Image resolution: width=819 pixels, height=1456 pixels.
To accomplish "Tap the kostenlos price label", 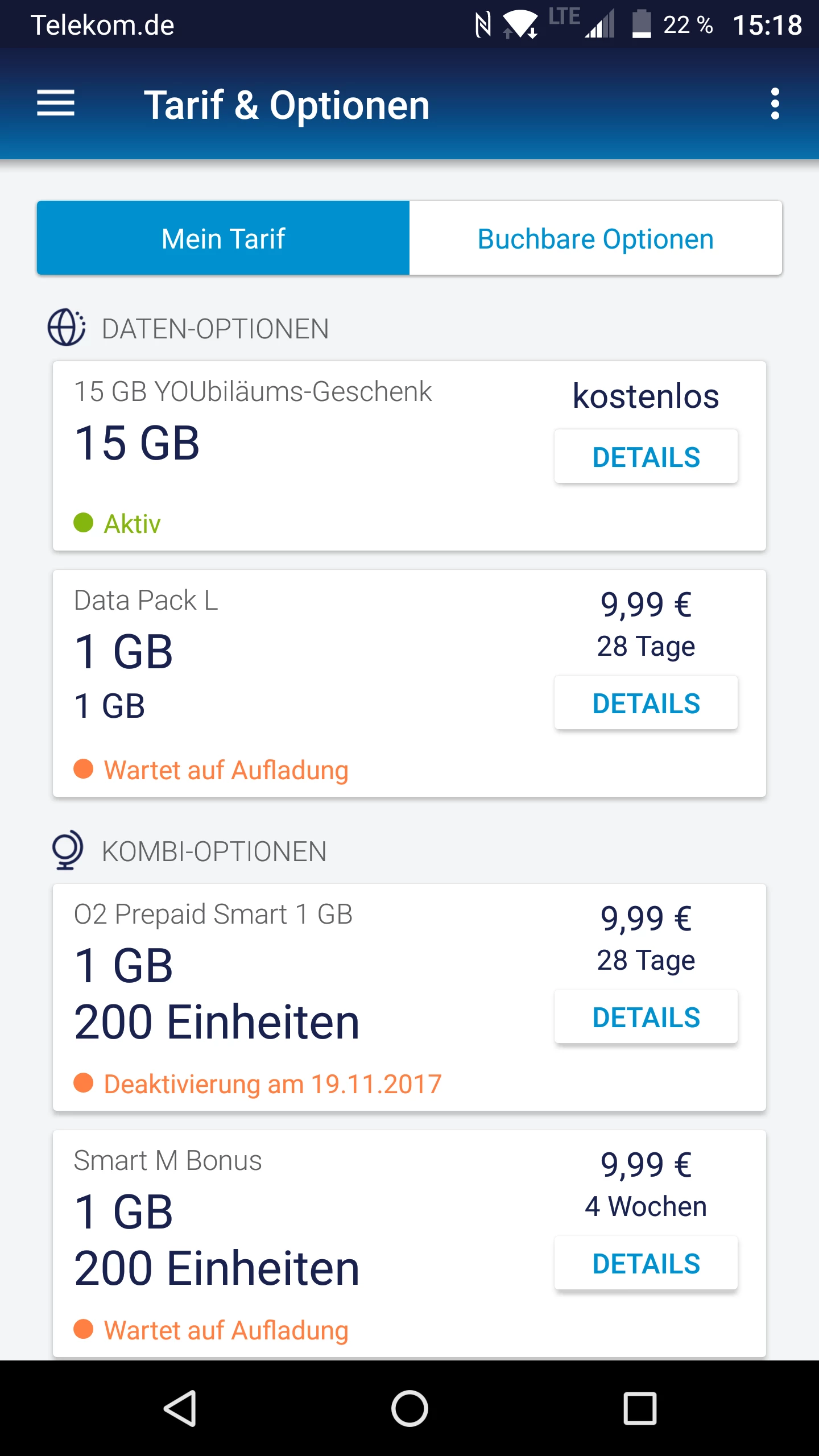I will tap(646, 396).
